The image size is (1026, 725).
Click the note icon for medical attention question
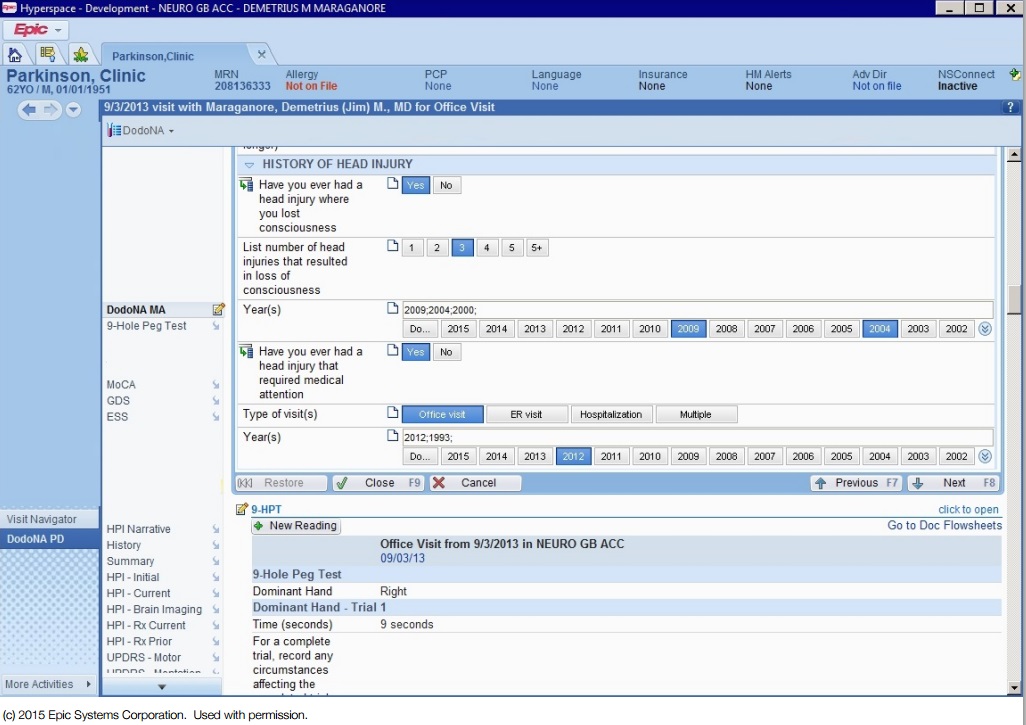pyautogui.click(x=393, y=350)
